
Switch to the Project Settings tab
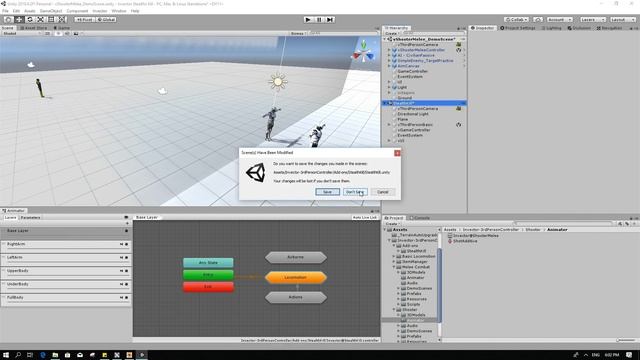click(x=518, y=28)
